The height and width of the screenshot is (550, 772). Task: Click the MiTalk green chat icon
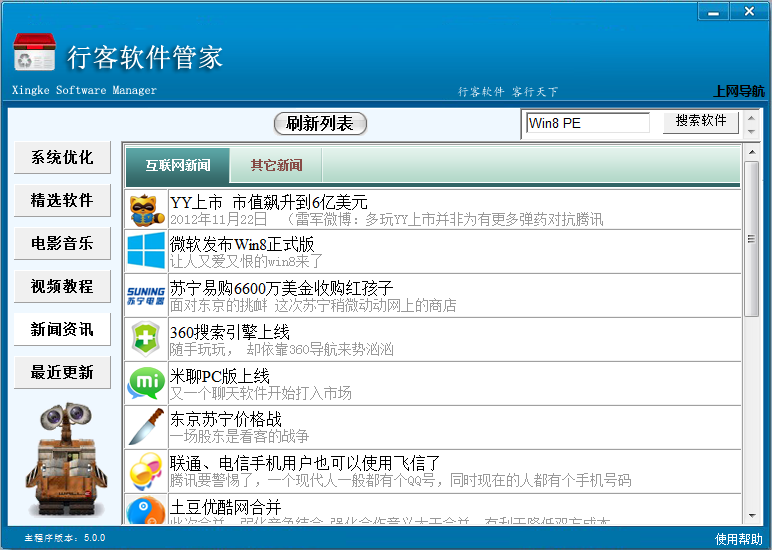(146, 383)
